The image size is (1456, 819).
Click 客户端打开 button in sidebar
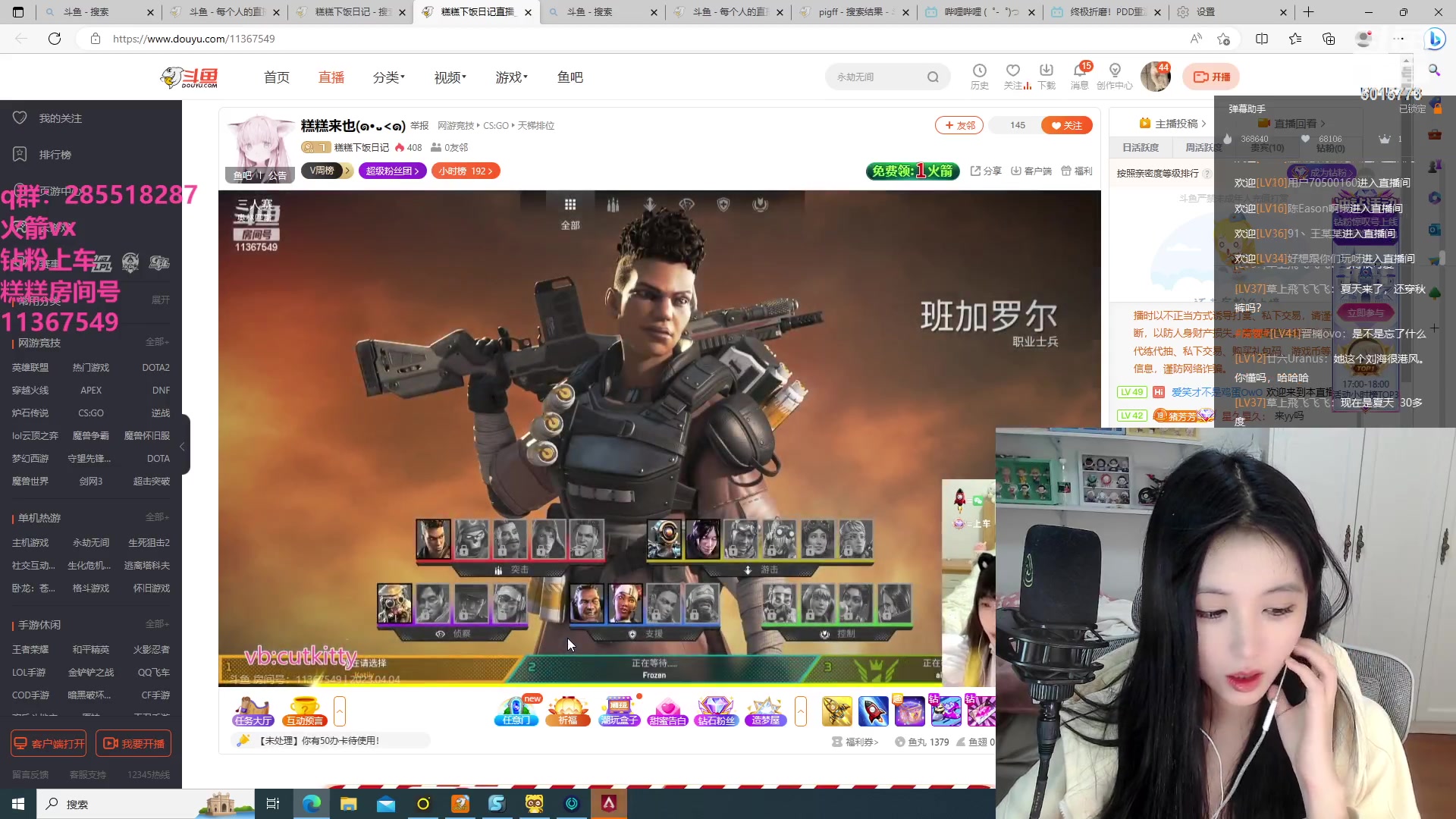click(x=49, y=744)
